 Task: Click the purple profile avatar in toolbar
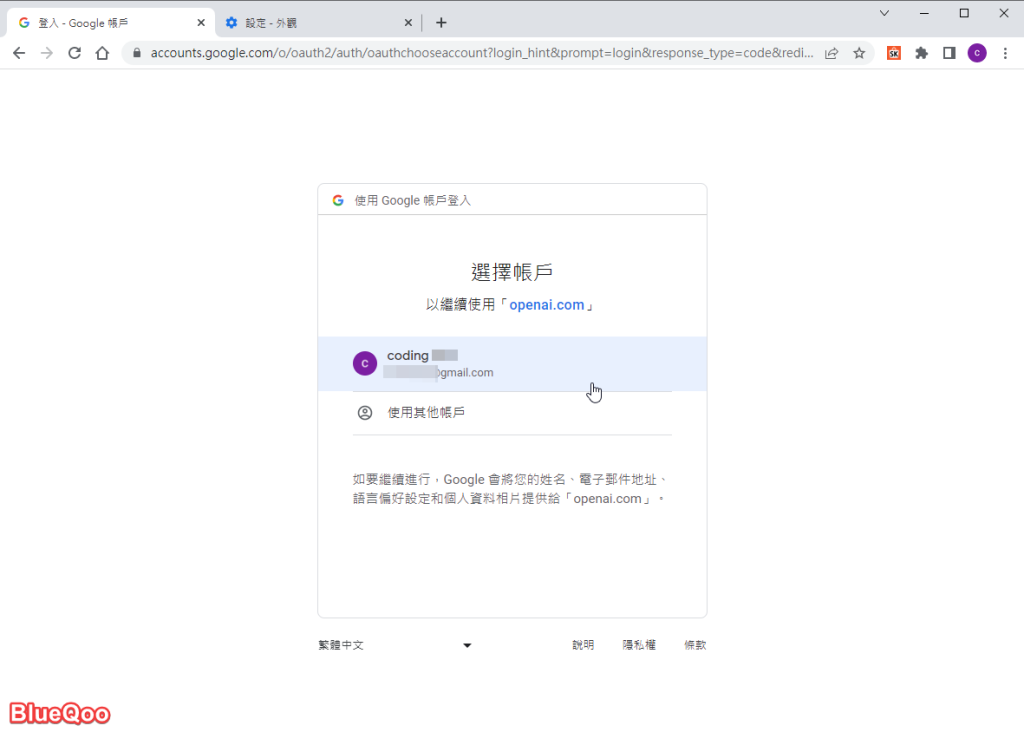coord(977,53)
